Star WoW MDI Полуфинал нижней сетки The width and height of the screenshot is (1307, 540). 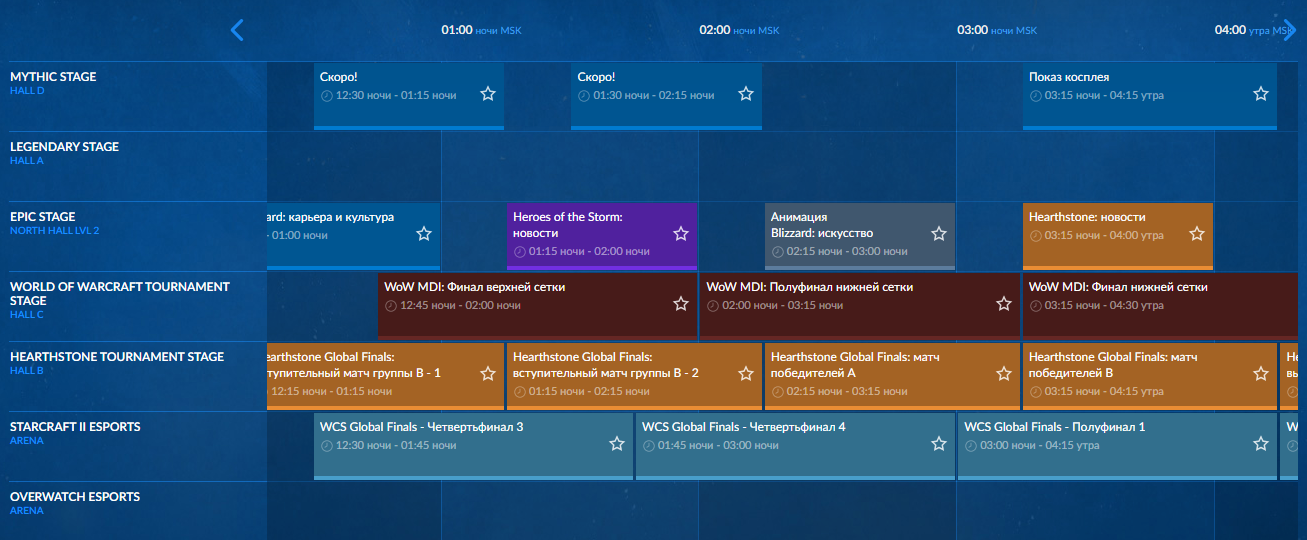(1003, 304)
